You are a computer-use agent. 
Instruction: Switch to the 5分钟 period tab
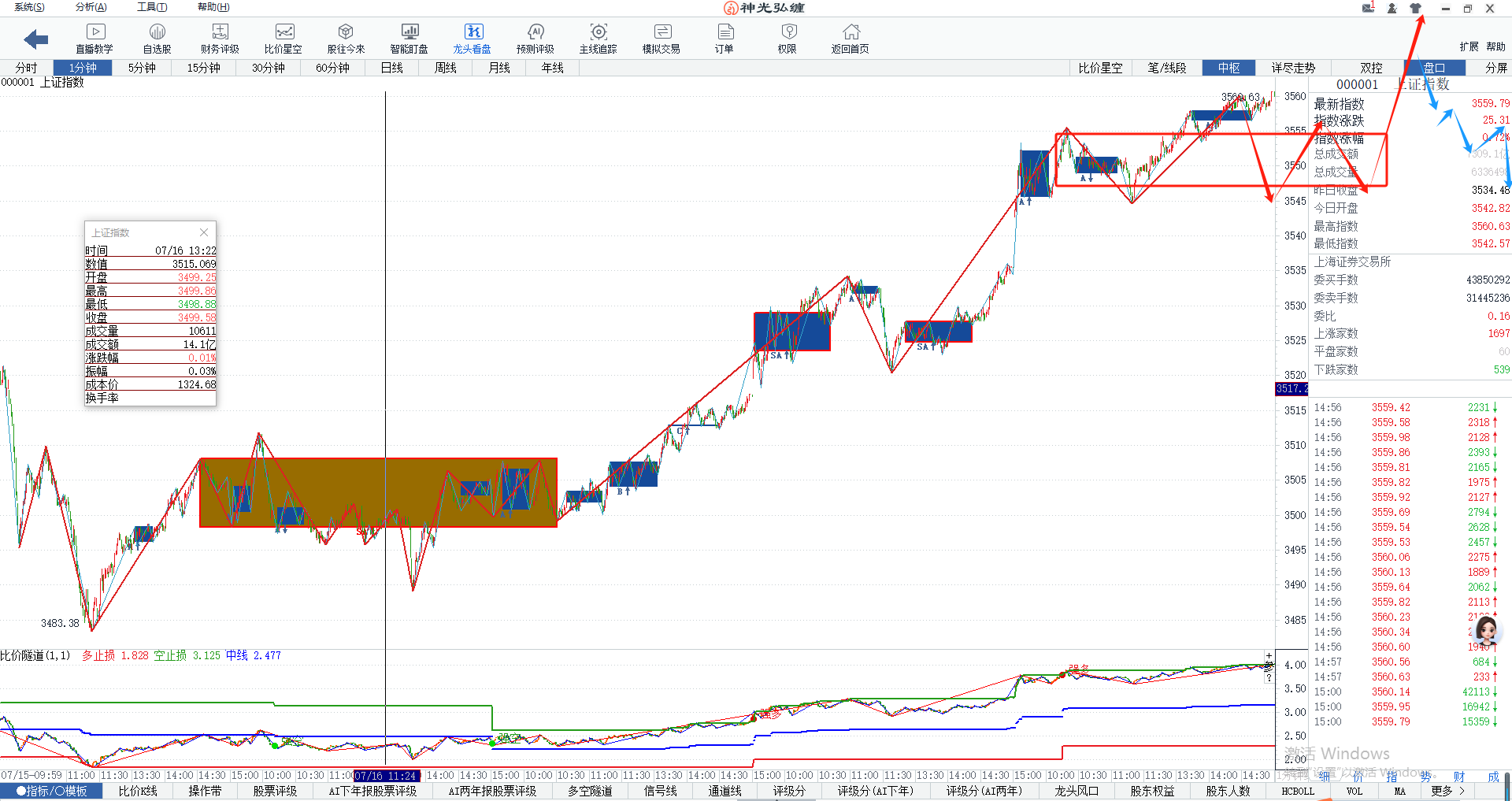[142, 68]
